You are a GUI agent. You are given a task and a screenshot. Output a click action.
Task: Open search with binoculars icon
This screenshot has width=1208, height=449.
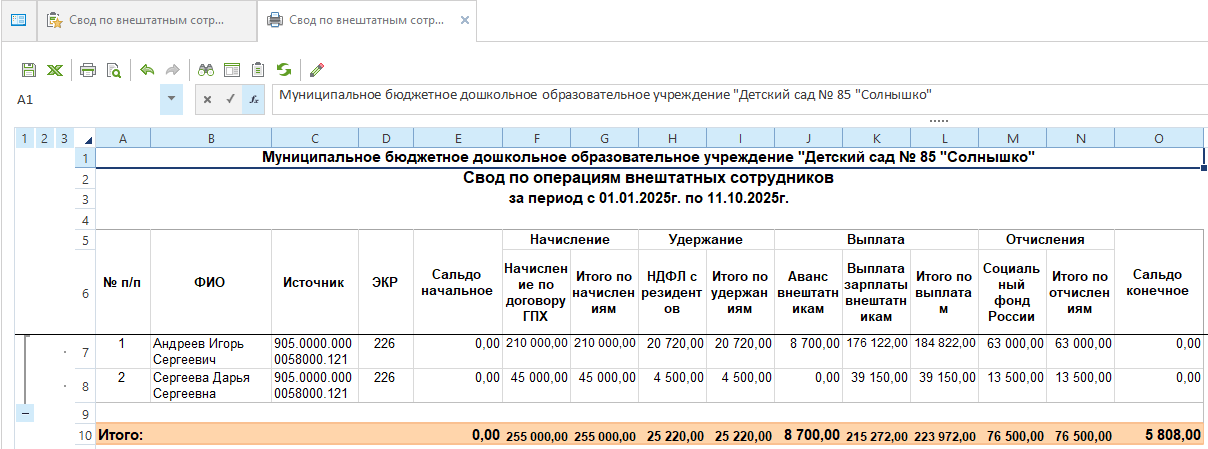click(206, 70)
